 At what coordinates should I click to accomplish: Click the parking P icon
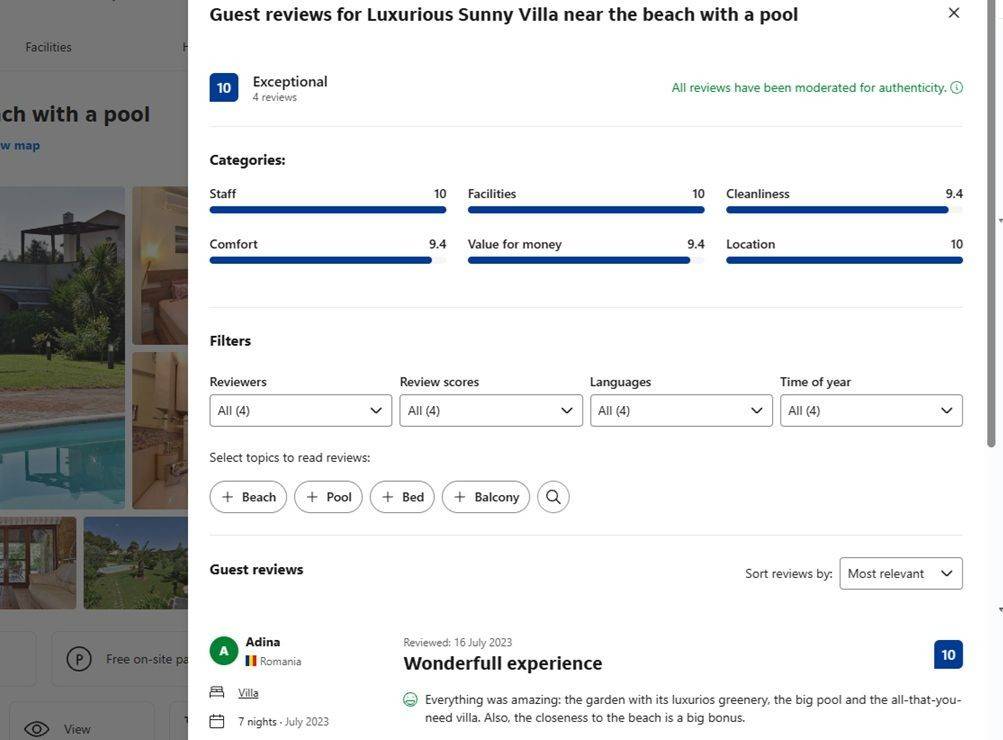[x=79, y=659]
